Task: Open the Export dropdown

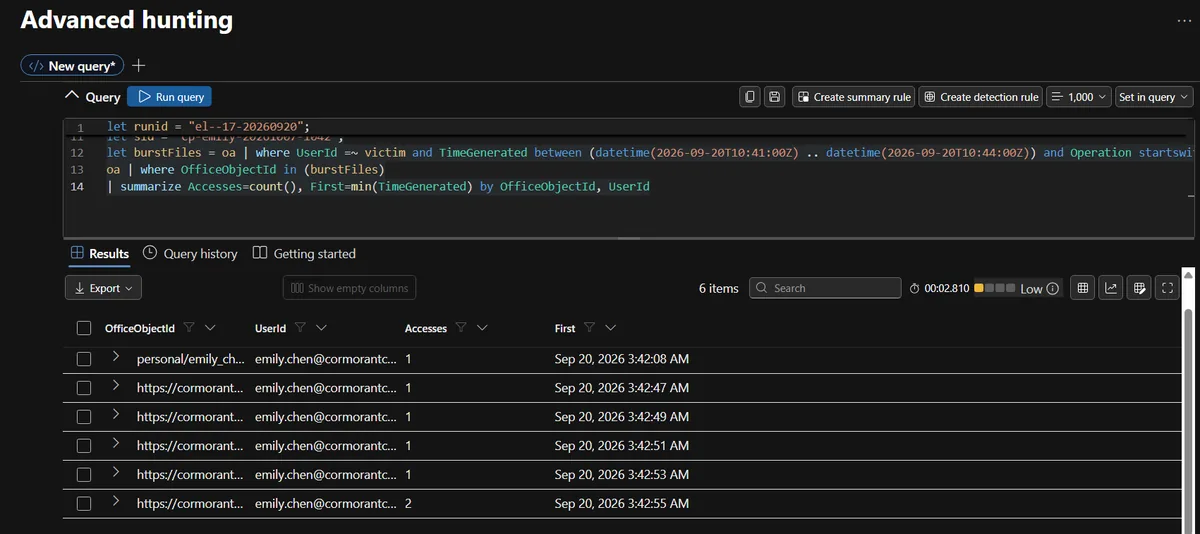Action: coord(103,288)
